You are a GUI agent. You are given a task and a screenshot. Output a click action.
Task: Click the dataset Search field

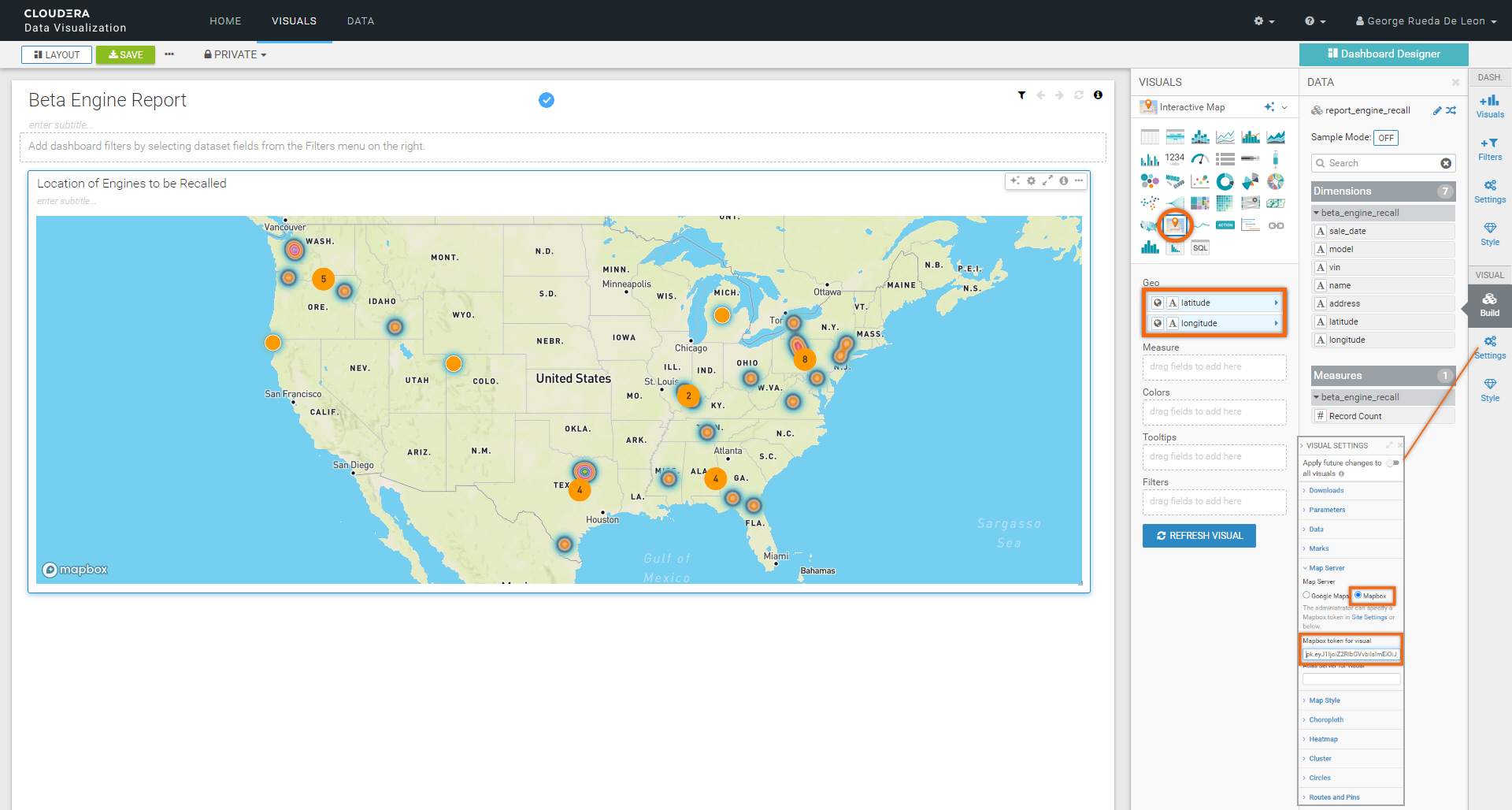(1383, 163)
